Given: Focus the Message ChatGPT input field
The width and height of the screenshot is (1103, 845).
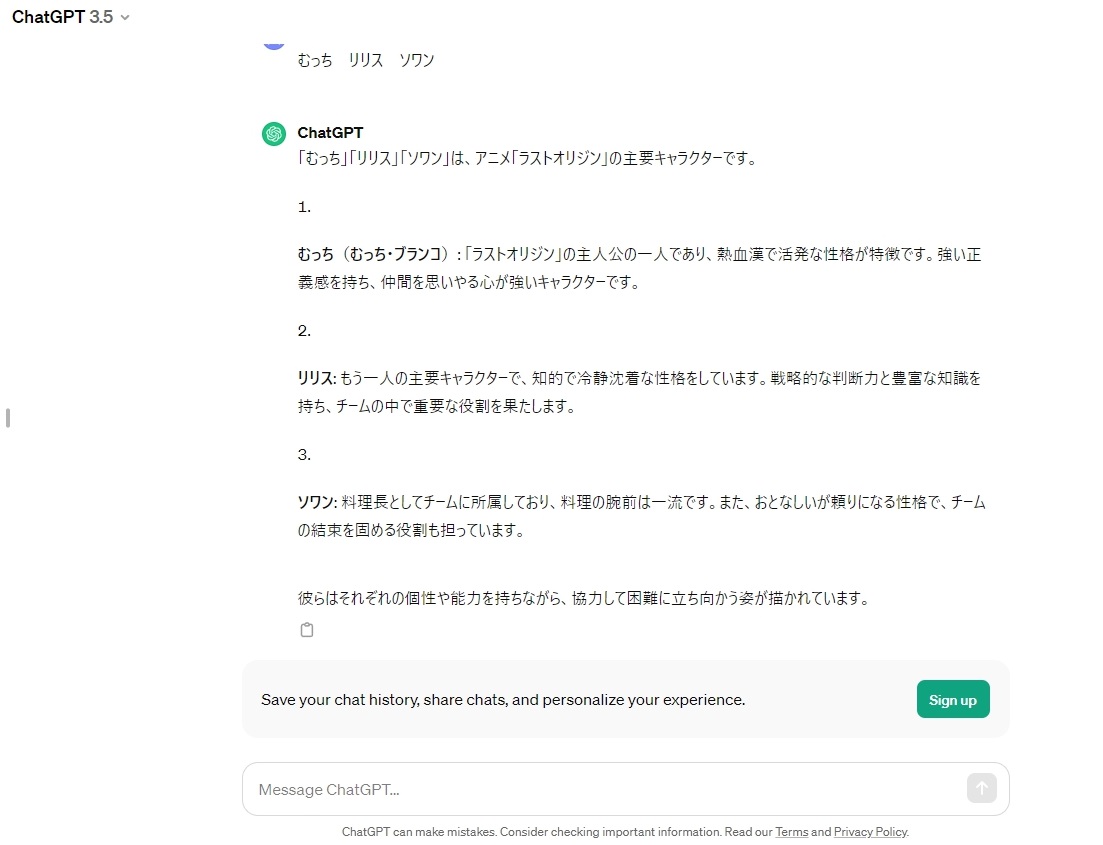Looking at the screenshot, I should coord(600,789).
